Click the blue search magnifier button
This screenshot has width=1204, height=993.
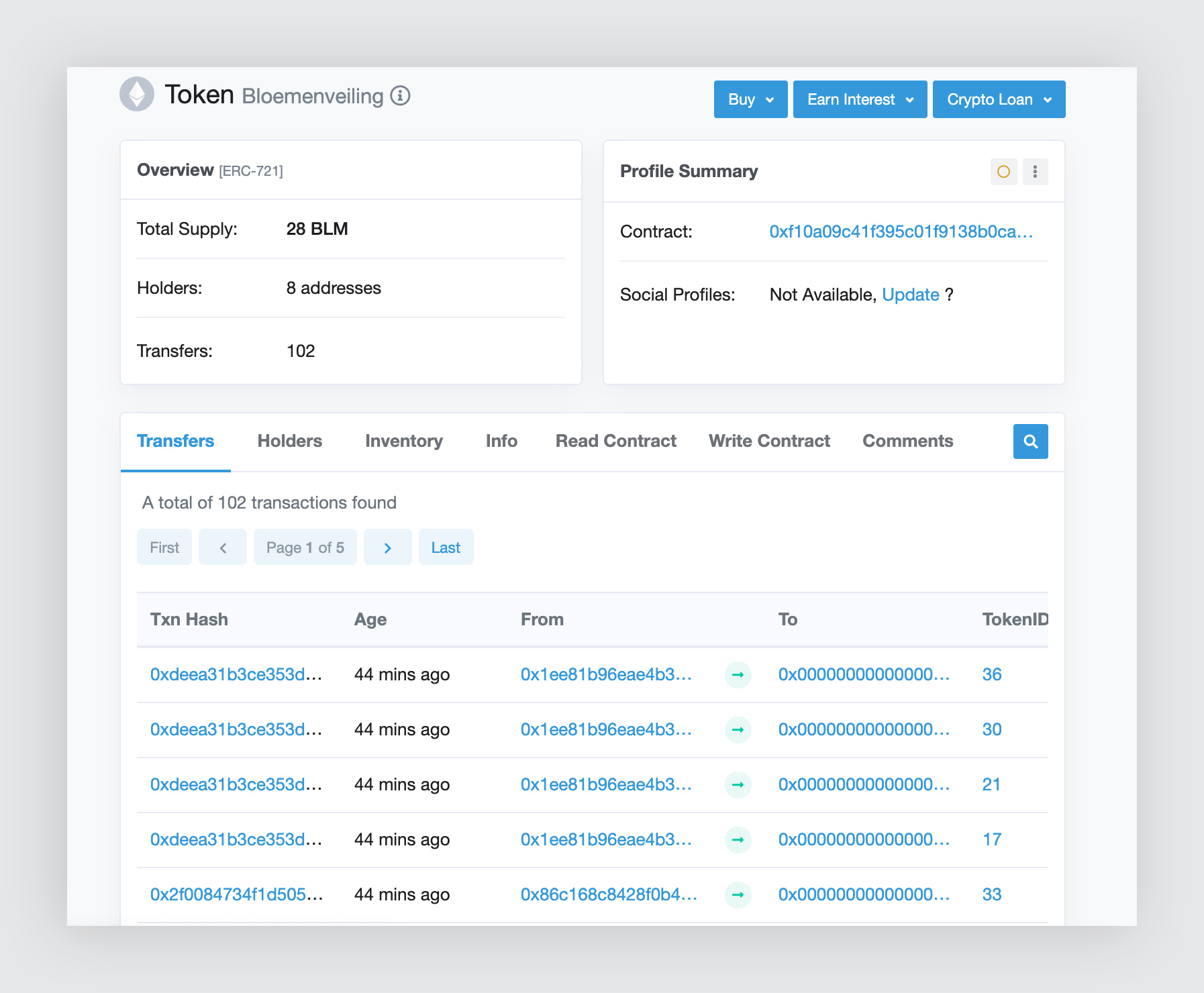tap(1030, 441)
